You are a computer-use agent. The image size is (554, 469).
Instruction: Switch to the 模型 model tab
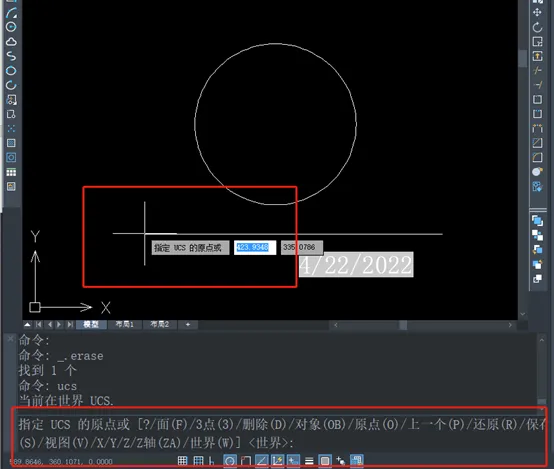click(x=91, y=324)
